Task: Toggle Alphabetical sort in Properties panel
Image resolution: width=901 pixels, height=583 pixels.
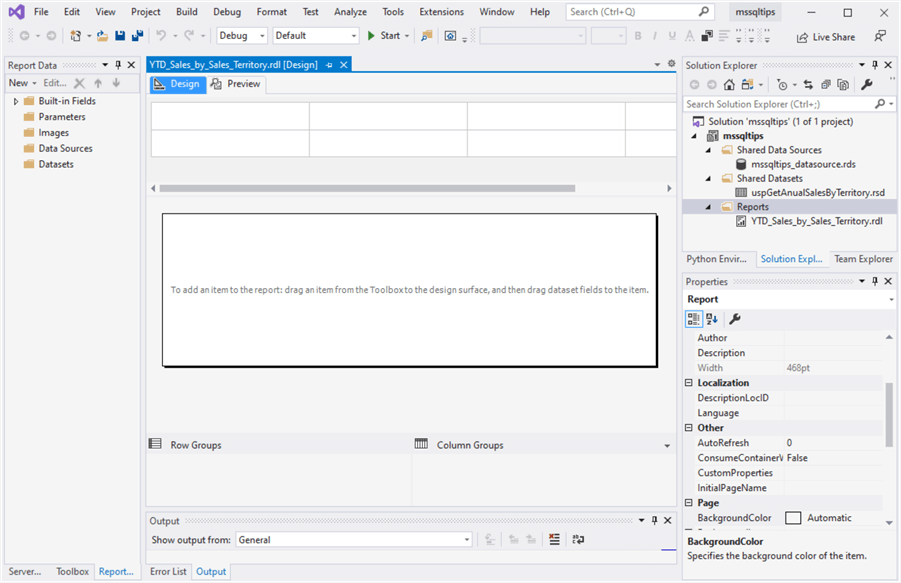Action: pos(712,319)
